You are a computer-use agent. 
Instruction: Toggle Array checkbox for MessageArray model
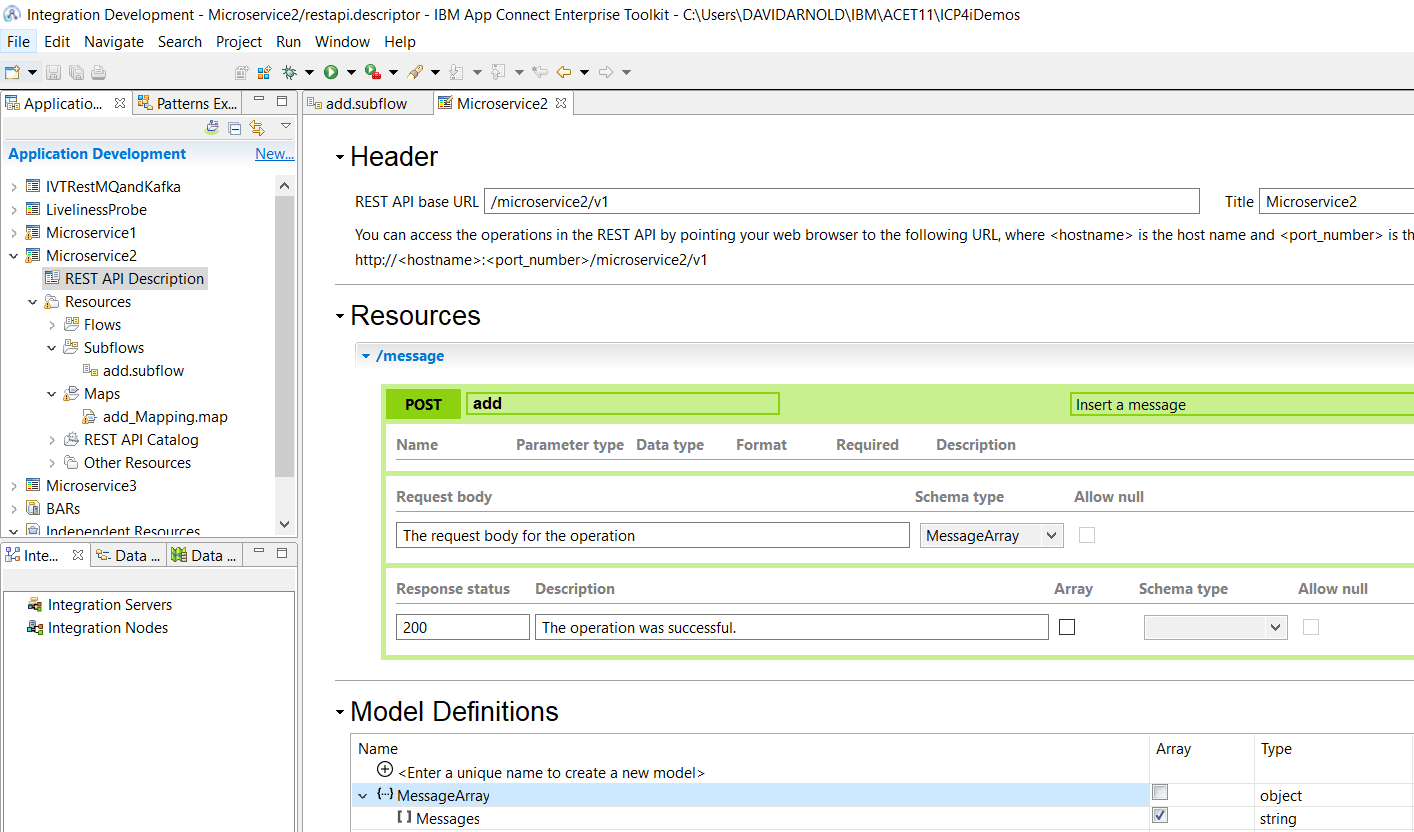(1160, 793)
